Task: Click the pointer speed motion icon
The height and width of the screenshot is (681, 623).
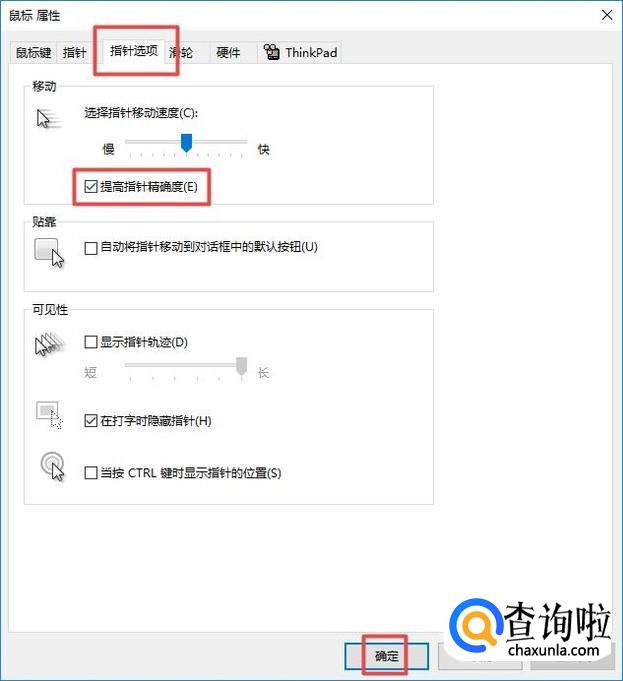Action: click(49, 119)
